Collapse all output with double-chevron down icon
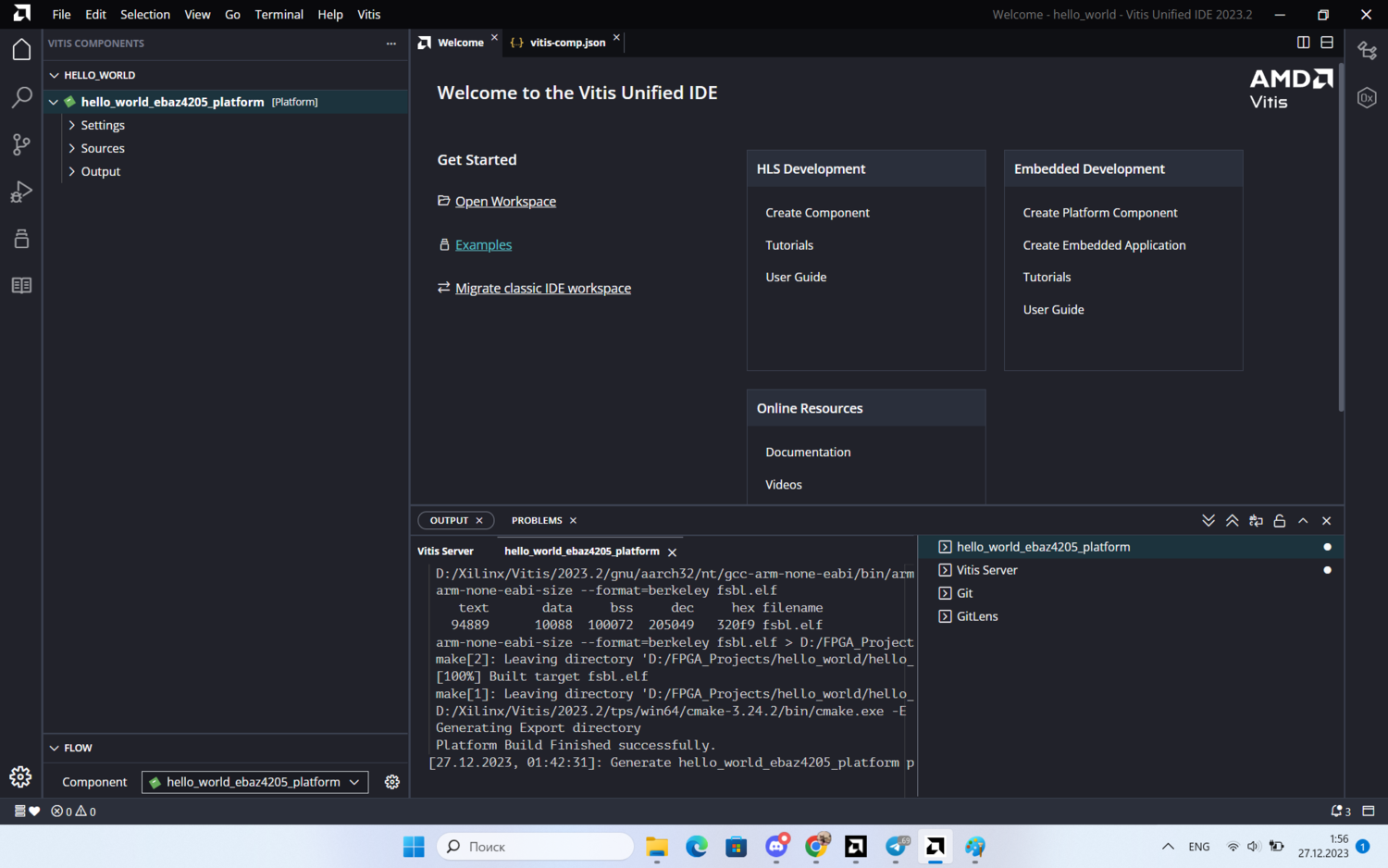The image size is (1388, 868). point(1208,521)
